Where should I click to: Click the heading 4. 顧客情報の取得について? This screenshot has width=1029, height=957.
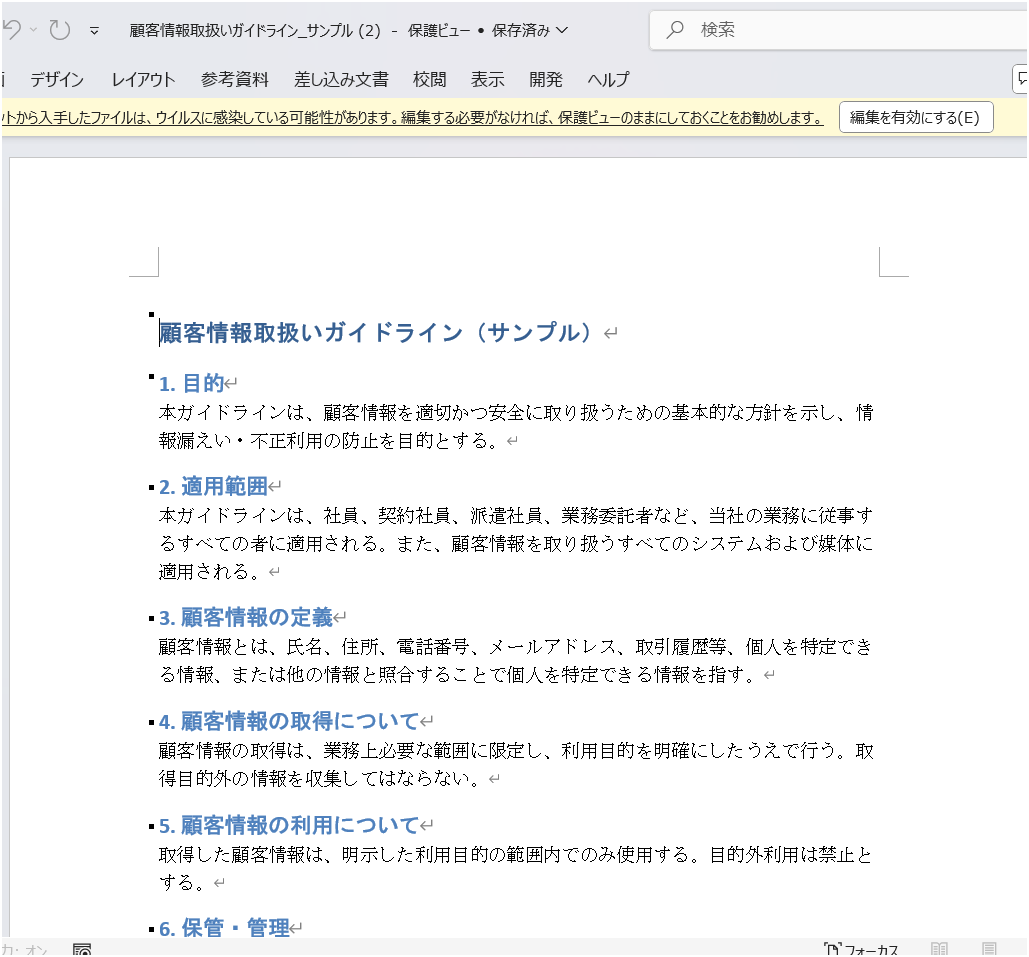[289, 721]
